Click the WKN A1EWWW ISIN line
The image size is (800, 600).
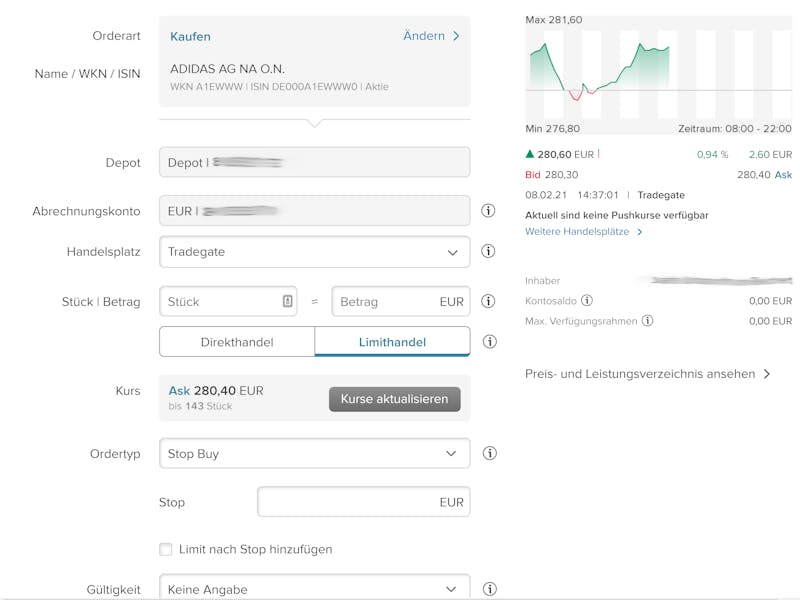279,87
